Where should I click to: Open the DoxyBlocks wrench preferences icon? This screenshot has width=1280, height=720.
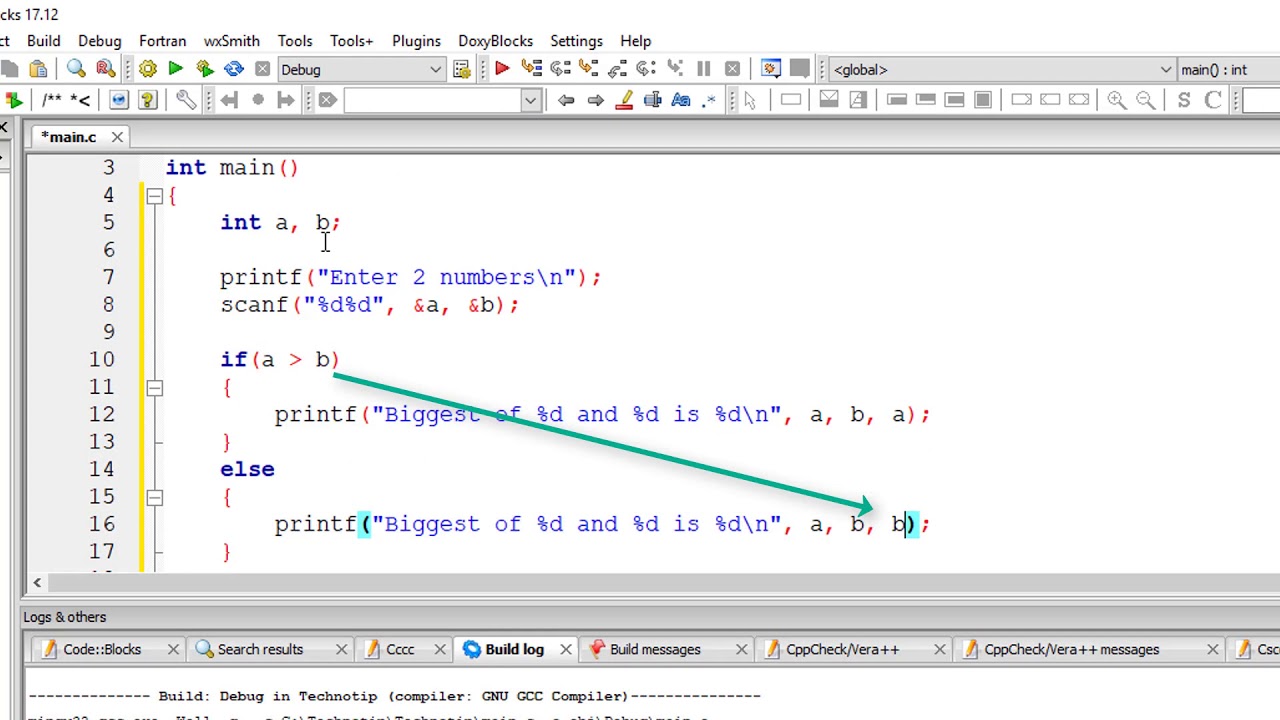pyautogui.click(x=186, y=100)
